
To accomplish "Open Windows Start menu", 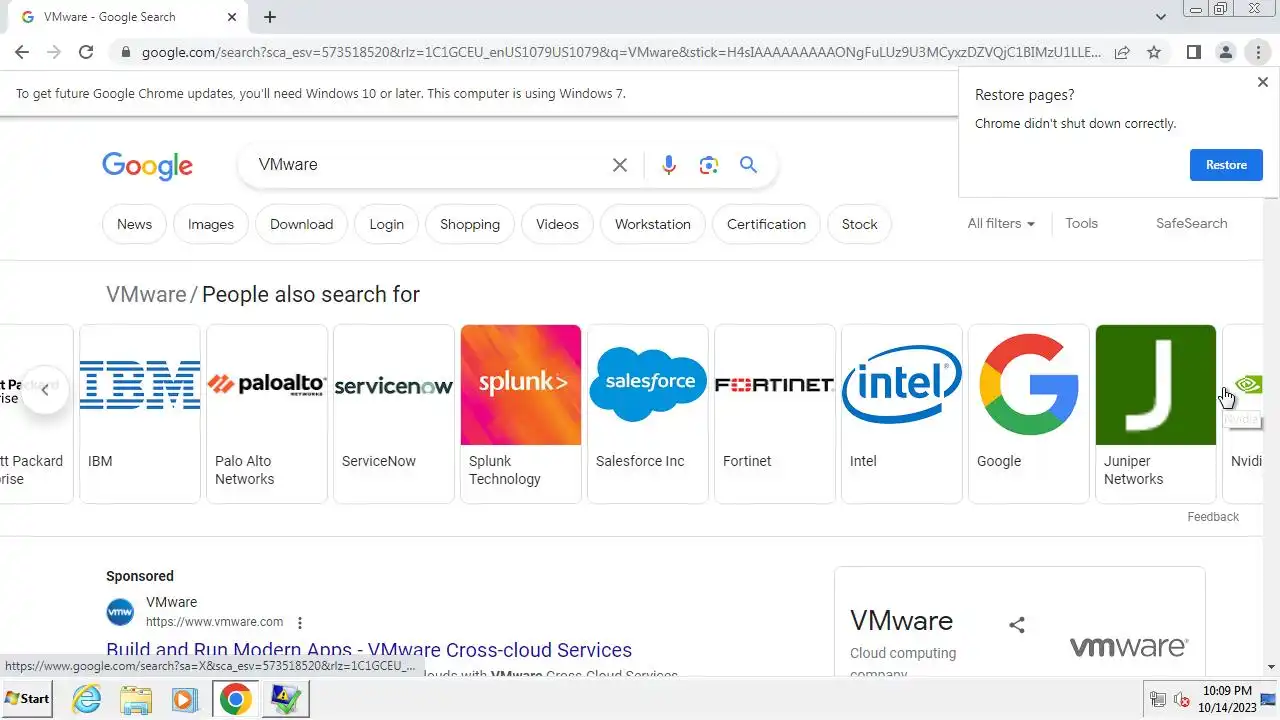I will [x=27, y=698].
